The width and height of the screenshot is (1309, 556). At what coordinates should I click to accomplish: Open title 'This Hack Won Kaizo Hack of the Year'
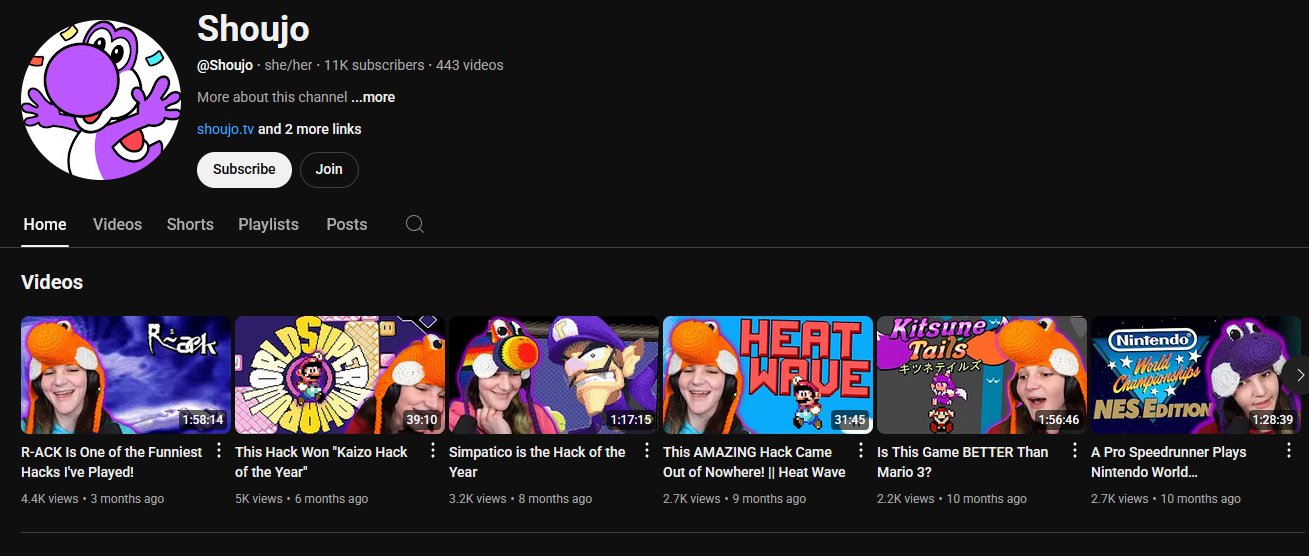pos(321,462)
